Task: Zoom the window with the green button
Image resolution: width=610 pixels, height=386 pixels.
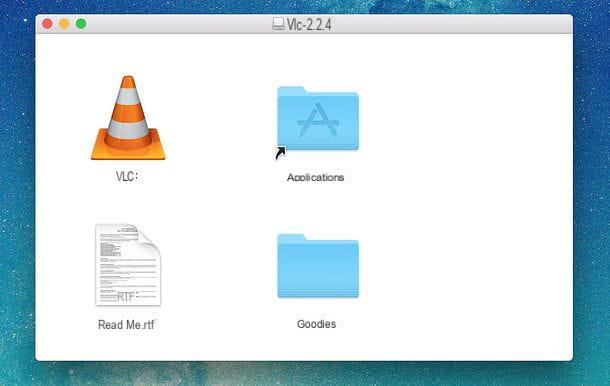Action: pyautogui.click(x=81, y=24)
